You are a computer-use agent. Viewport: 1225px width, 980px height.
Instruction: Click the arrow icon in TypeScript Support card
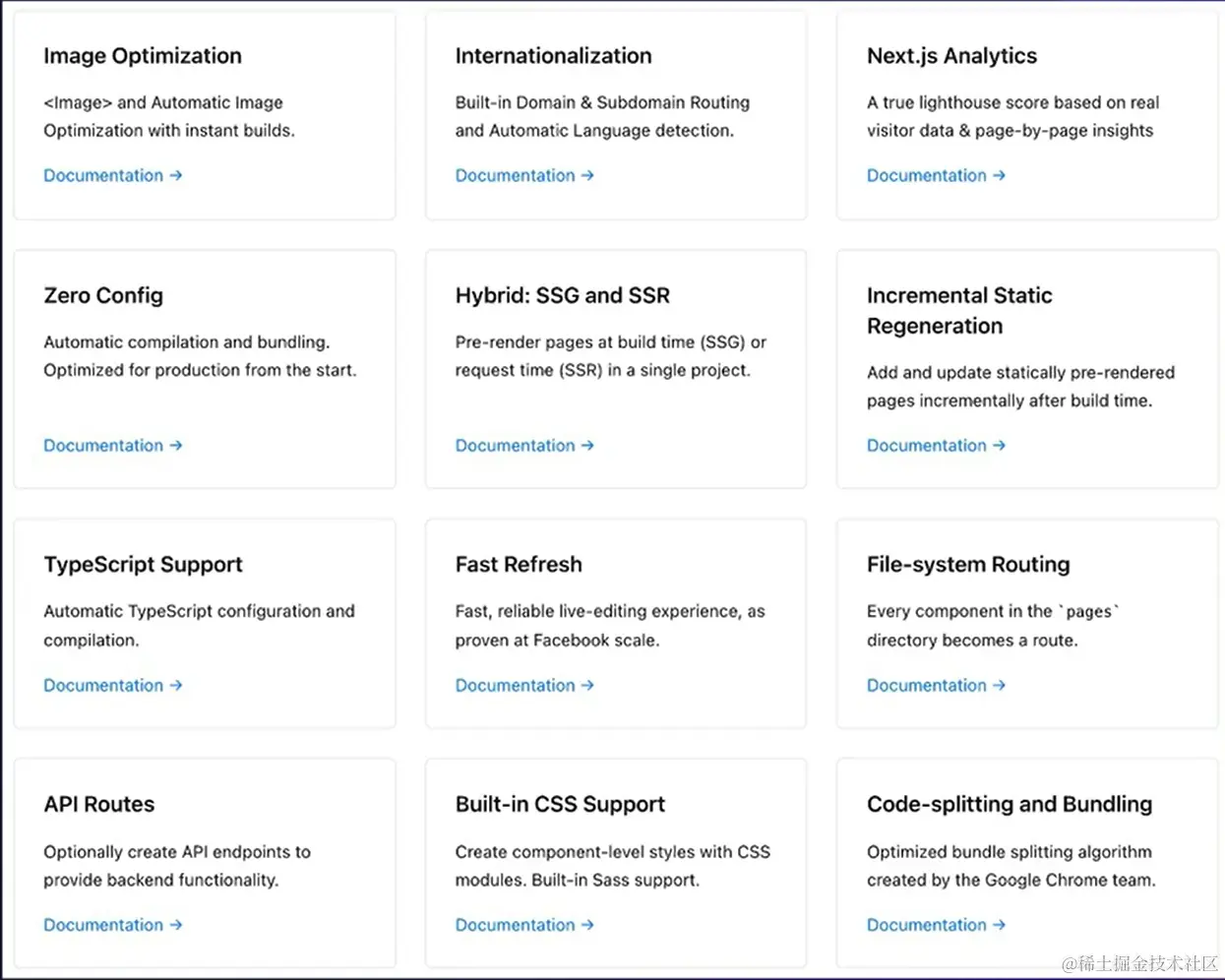point(176,685)
